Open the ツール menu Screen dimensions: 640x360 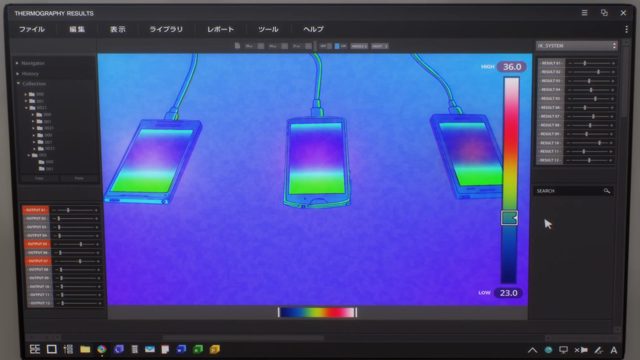(x=268, y=29)
